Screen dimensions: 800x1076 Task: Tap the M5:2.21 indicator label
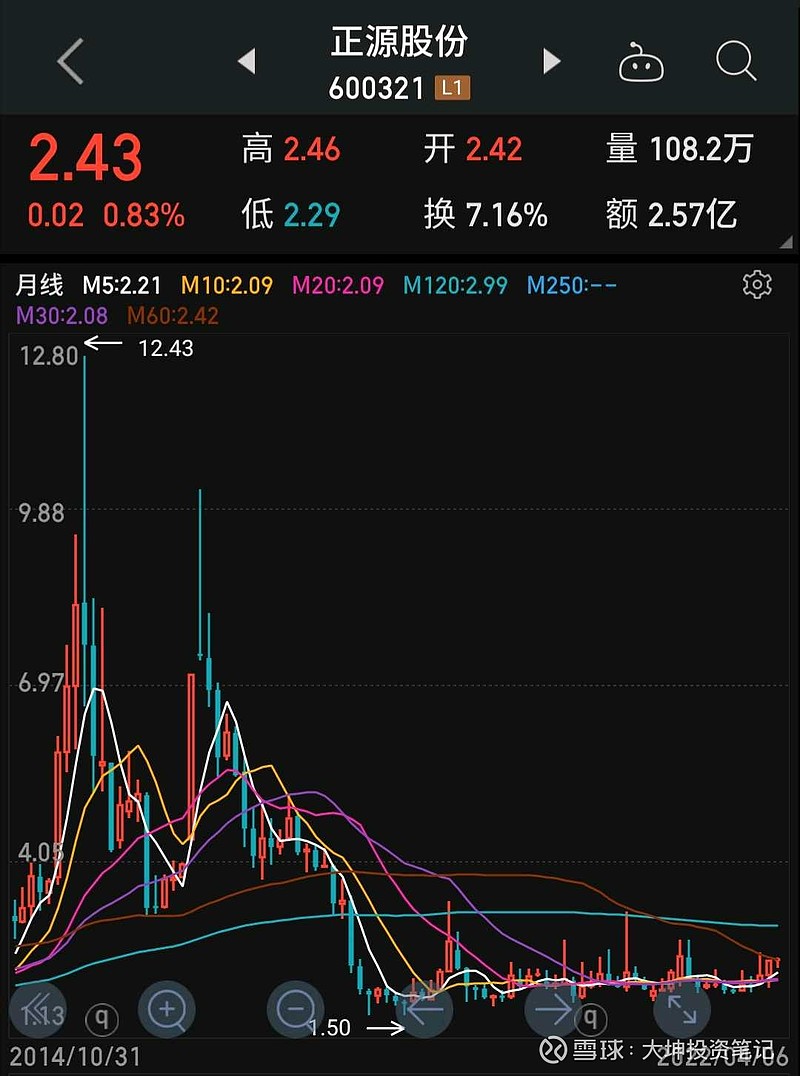click(x=122, y=285)
